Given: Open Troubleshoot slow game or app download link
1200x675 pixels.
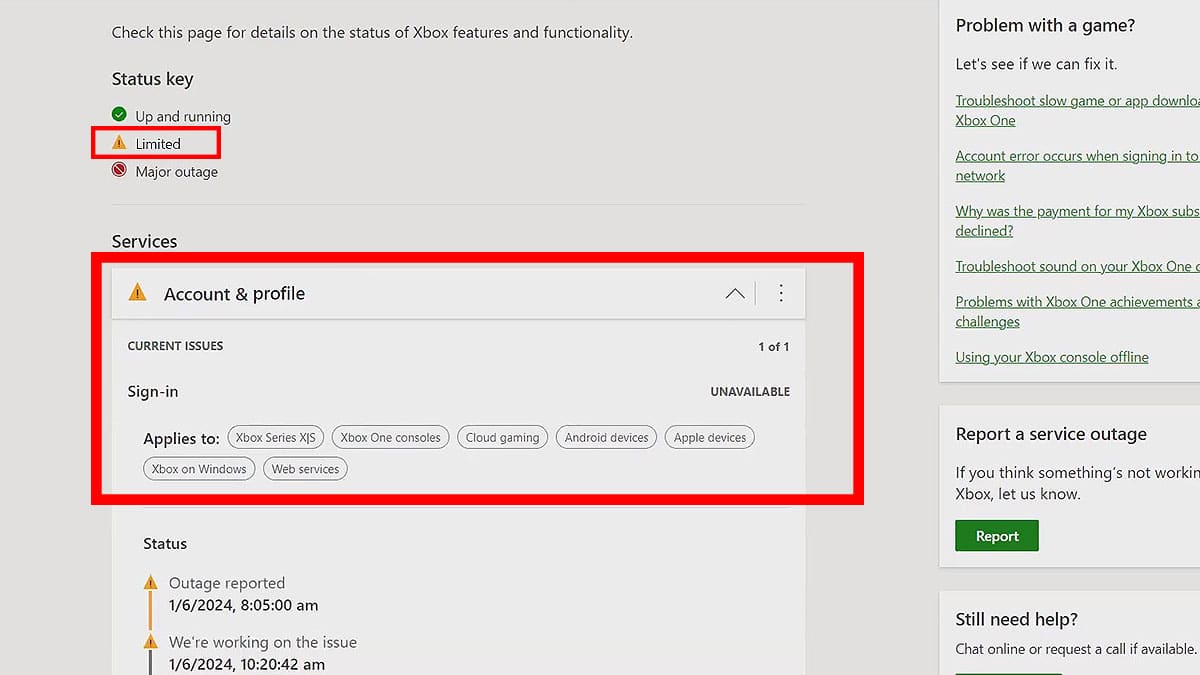Looking at the screenshot, I should point(1077,110).
